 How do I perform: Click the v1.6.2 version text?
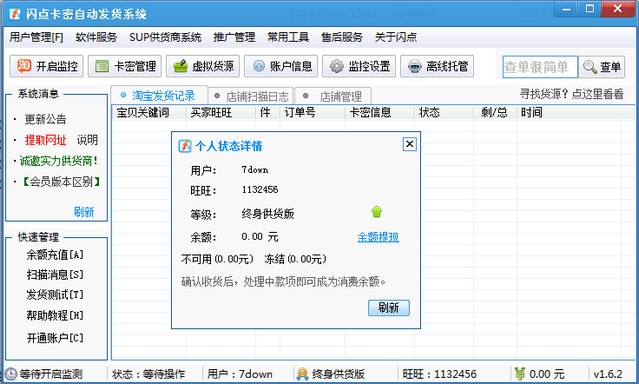(608, 374)
